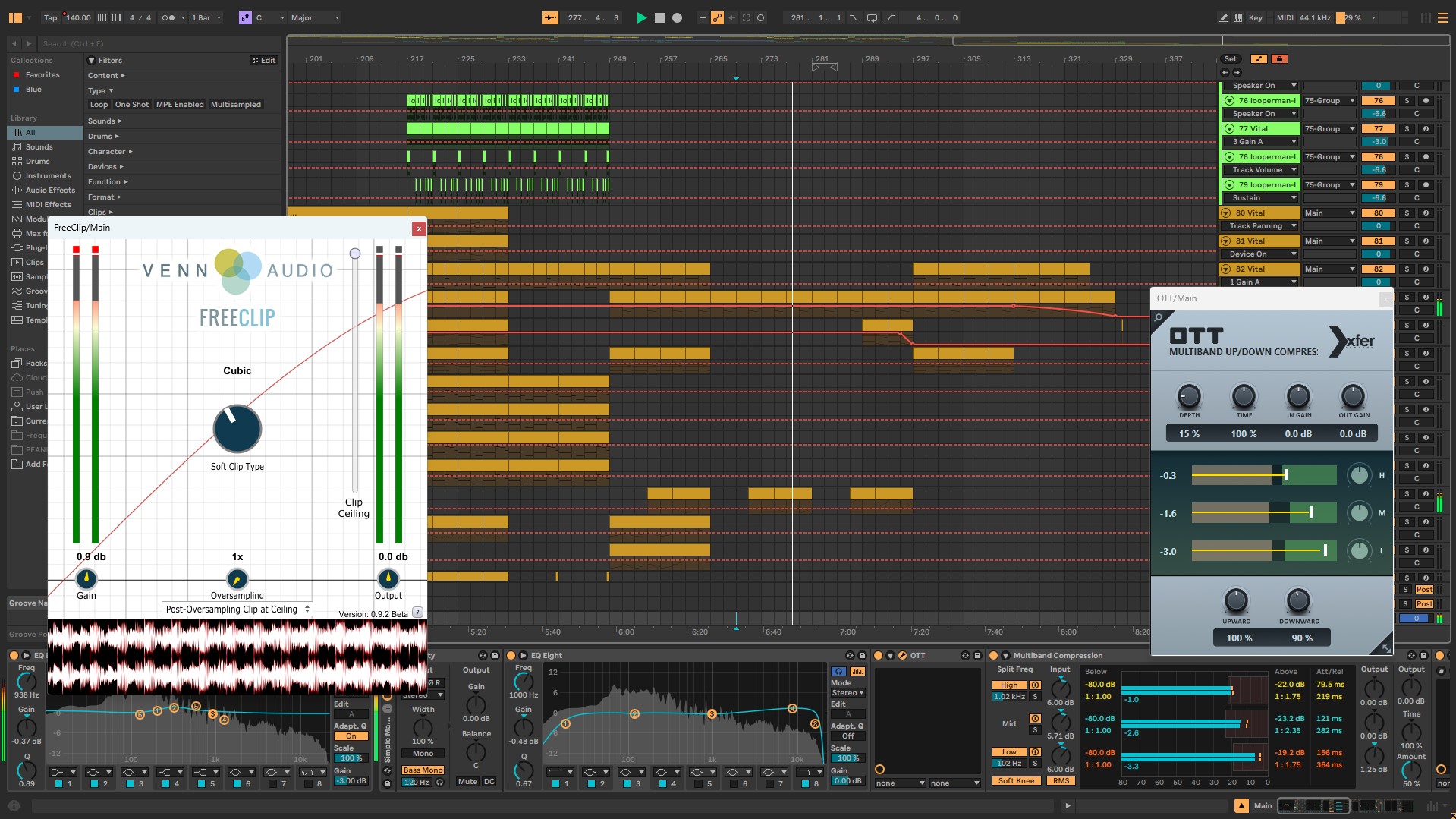Toggle the Follow playback arrow button
This screenshot has height=819, width=1456.
pyautogui.click(x=550, y=17)
